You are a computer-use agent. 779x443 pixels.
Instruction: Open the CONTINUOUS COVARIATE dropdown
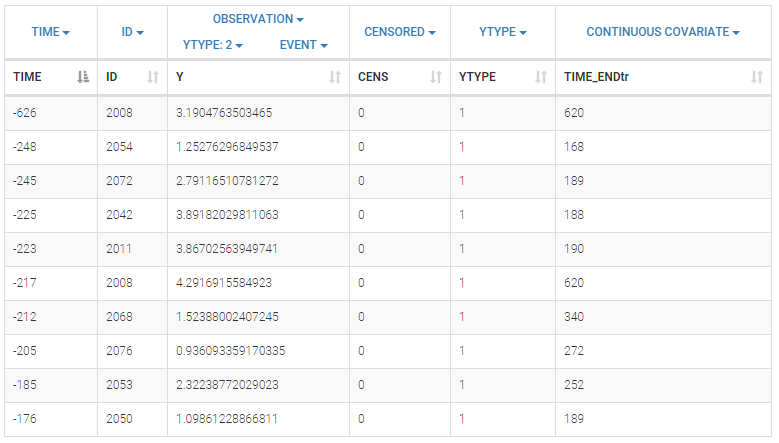point(663,32)
